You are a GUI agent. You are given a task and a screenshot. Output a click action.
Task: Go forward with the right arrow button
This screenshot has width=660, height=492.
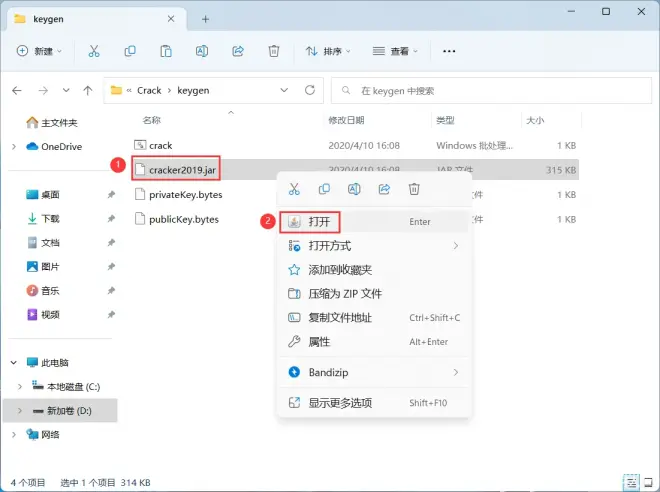click(x=43, y=90)
